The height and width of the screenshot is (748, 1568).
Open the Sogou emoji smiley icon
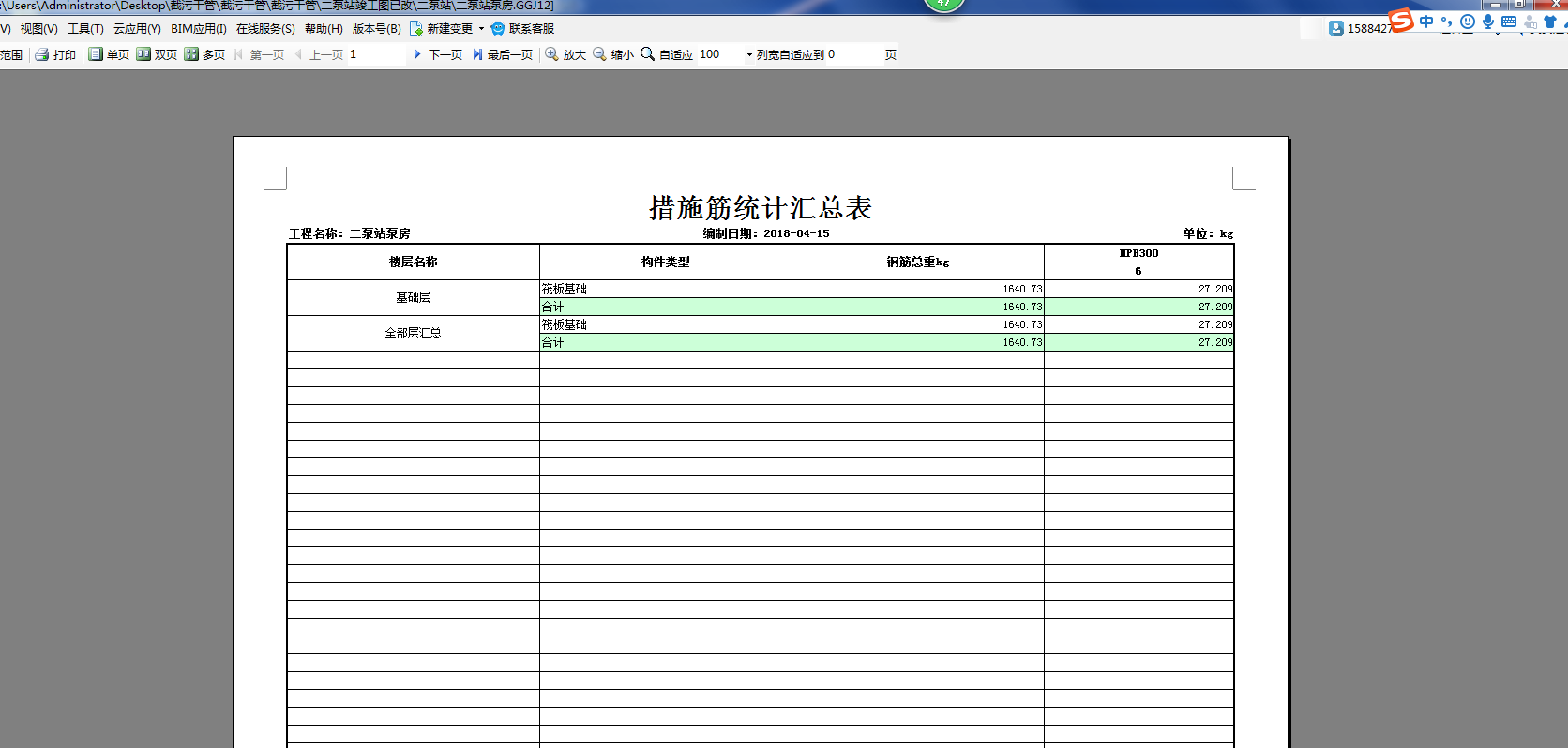pos(1468,22)
